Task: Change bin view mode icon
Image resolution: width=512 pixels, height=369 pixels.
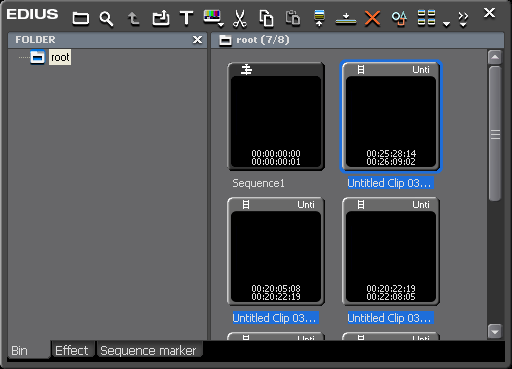Action: pos(426,18)
